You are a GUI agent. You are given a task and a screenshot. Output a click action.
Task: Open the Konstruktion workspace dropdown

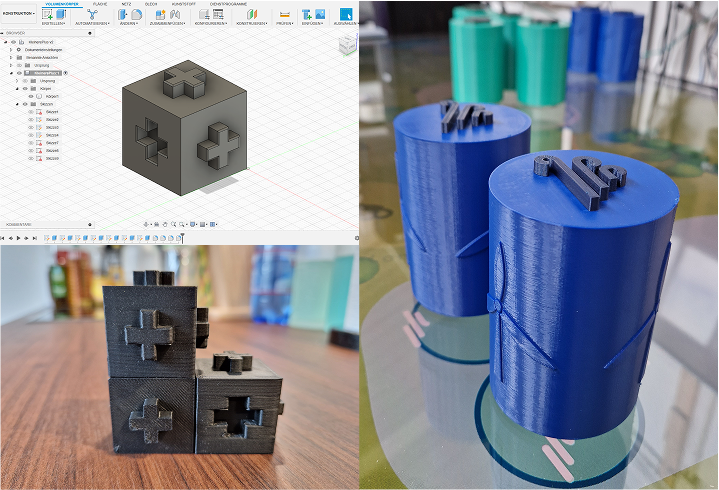[x=18, y=14]
